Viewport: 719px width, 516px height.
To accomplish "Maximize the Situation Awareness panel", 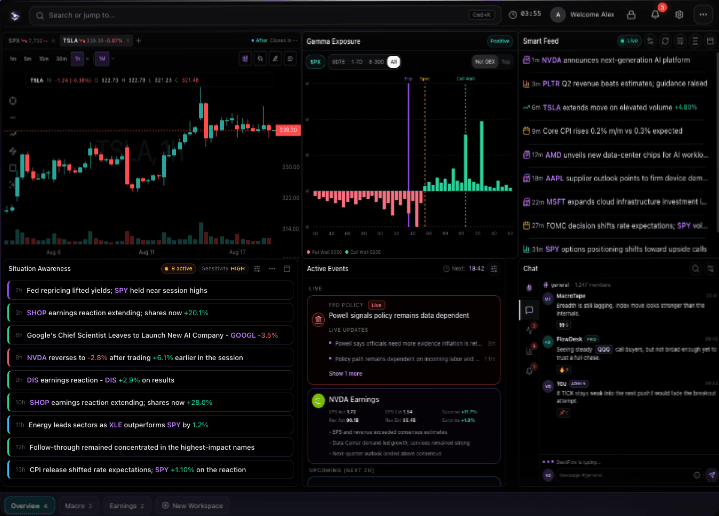I will point(287,269).
